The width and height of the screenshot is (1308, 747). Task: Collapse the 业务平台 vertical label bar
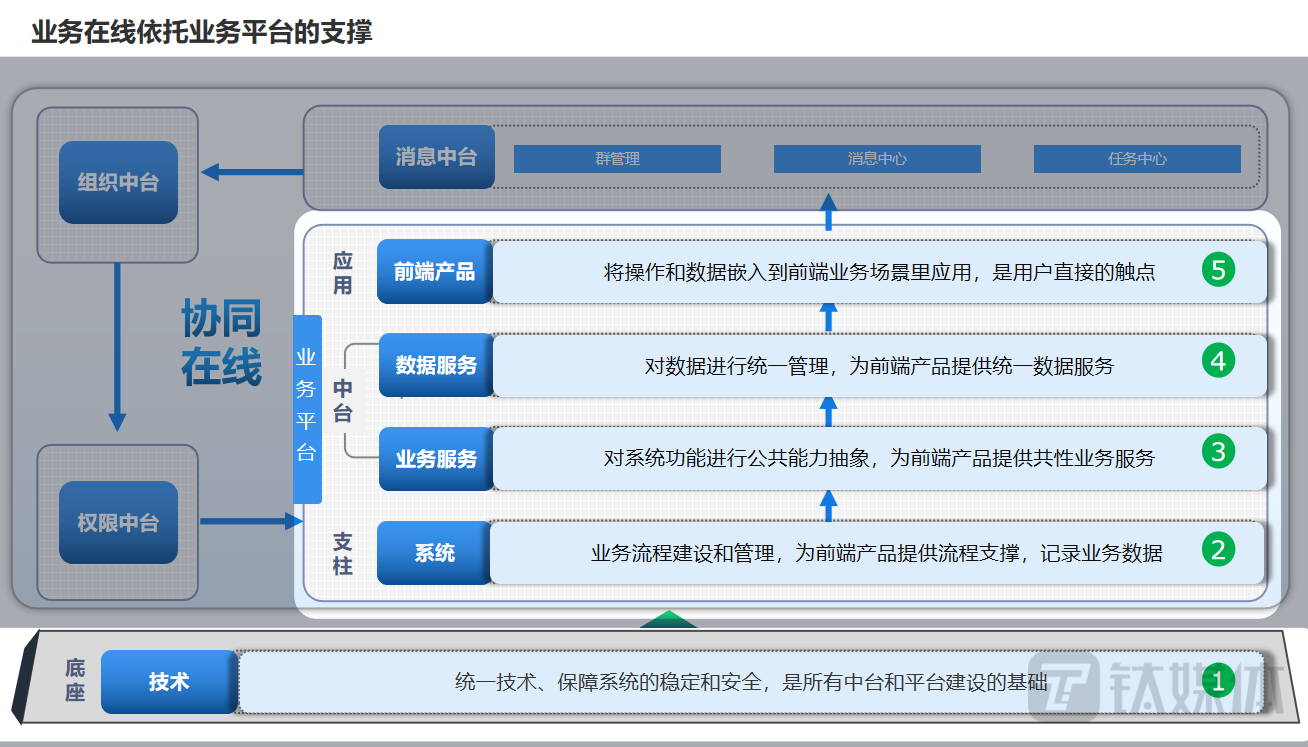307,406
